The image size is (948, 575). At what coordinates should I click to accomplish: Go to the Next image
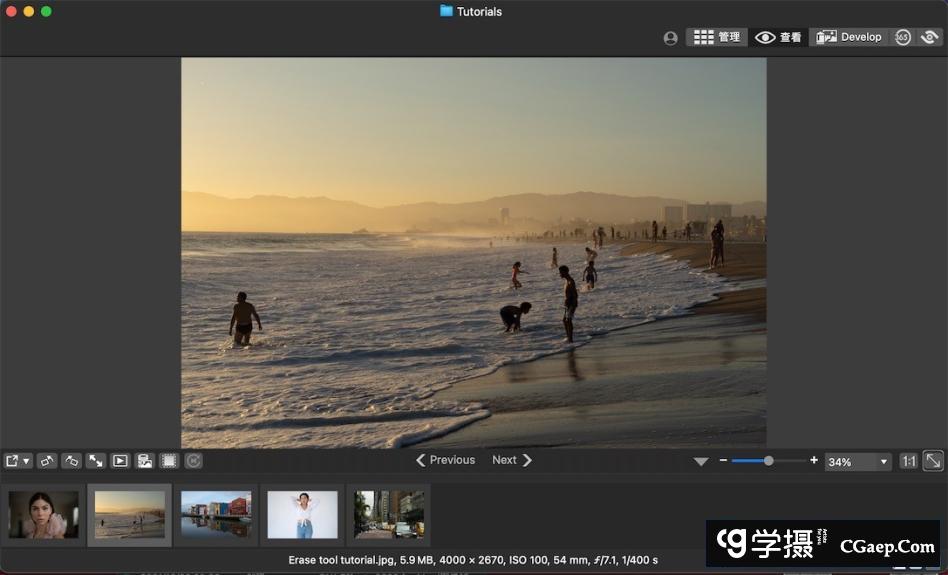tap(512, 460)
